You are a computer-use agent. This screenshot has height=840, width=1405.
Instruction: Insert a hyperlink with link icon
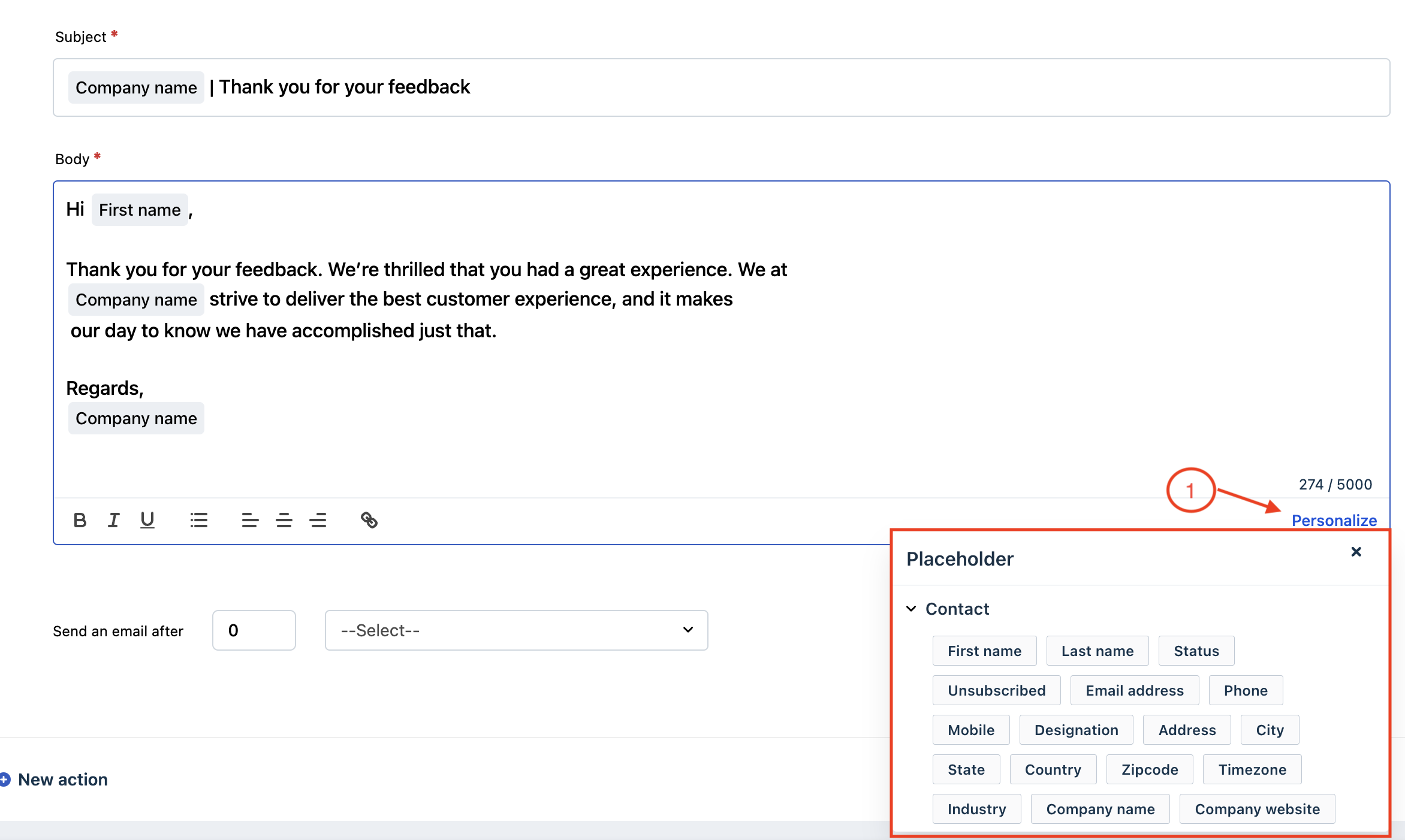369,520
